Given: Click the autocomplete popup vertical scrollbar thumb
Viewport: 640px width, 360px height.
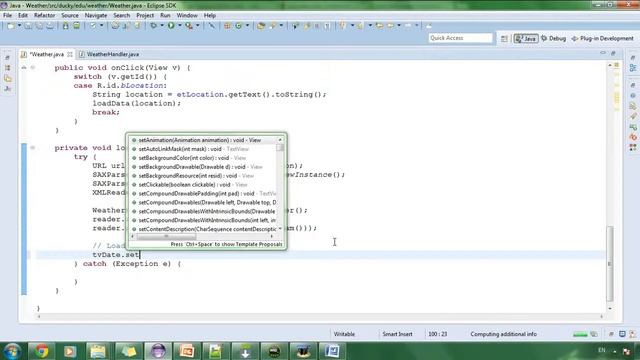Looking at the screenshot, I should [x=280, y=147].
